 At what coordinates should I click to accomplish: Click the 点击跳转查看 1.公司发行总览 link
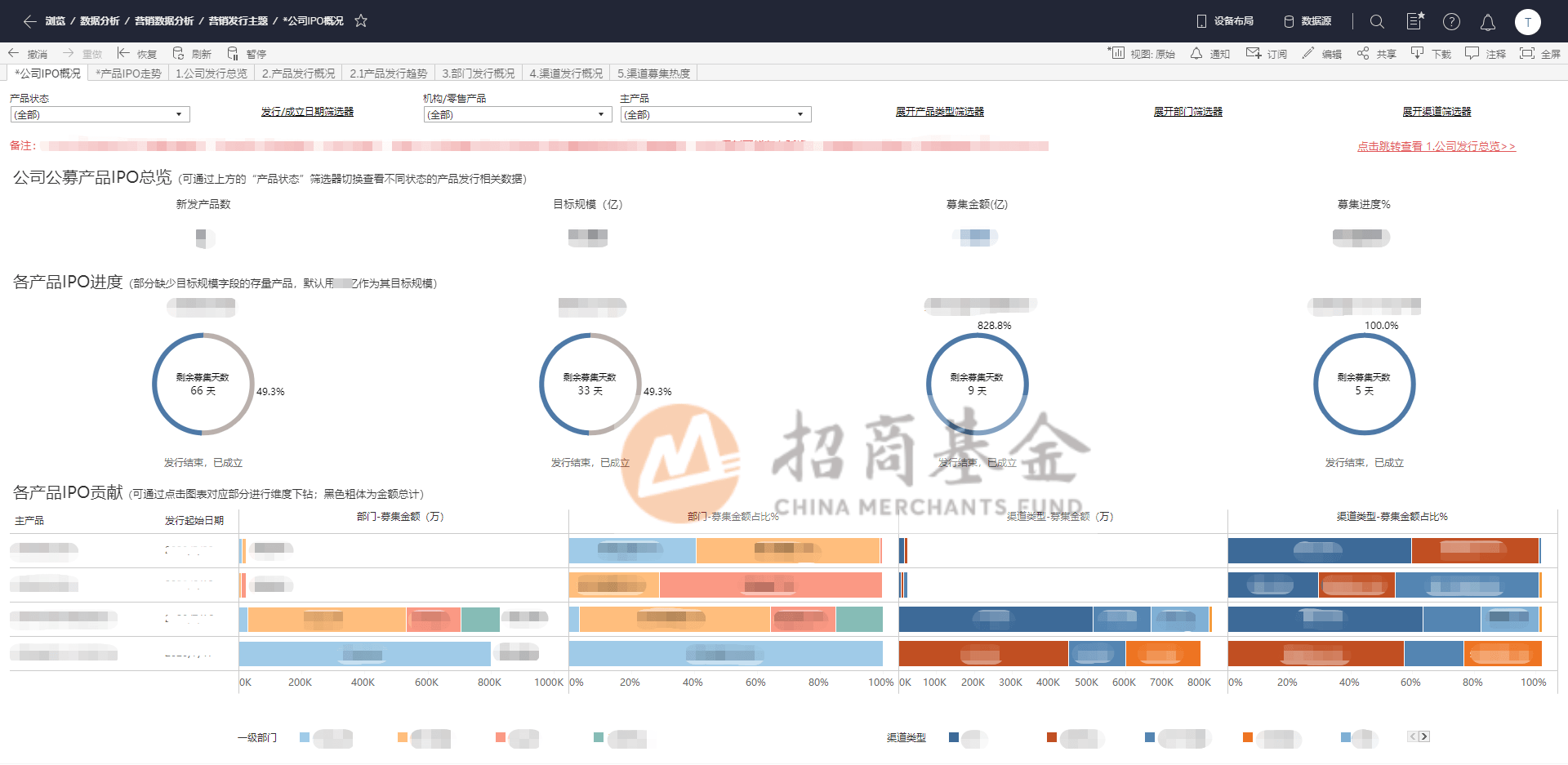click(1436, 147)
